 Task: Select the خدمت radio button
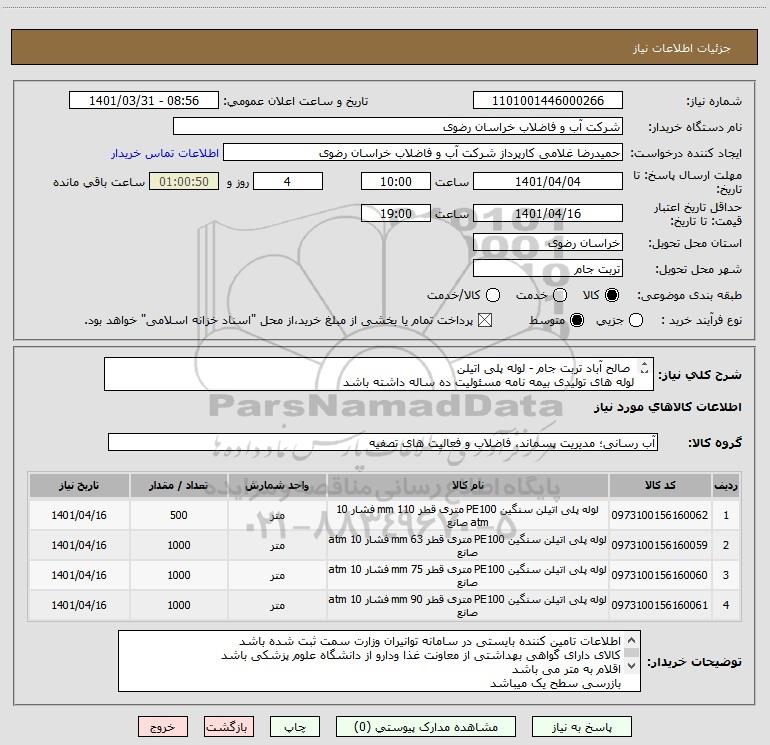[x=560, y=295]
